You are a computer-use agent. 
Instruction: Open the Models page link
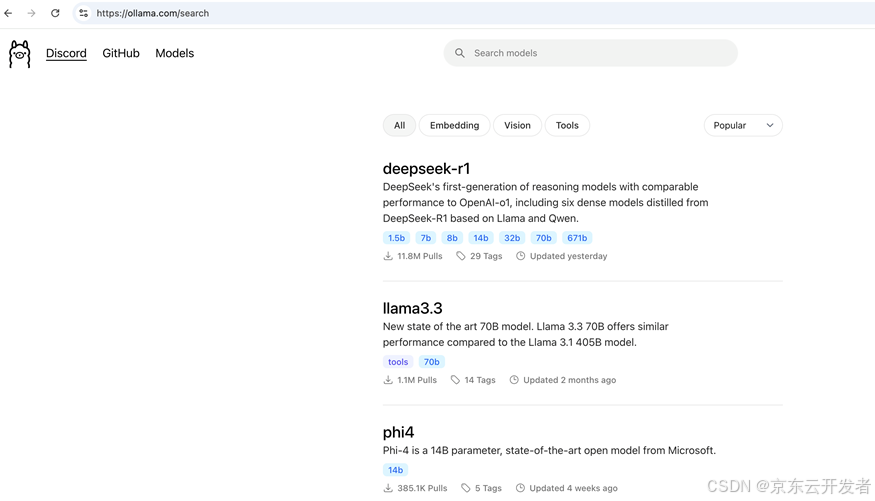pyautogui.click(x=175, y=53)
